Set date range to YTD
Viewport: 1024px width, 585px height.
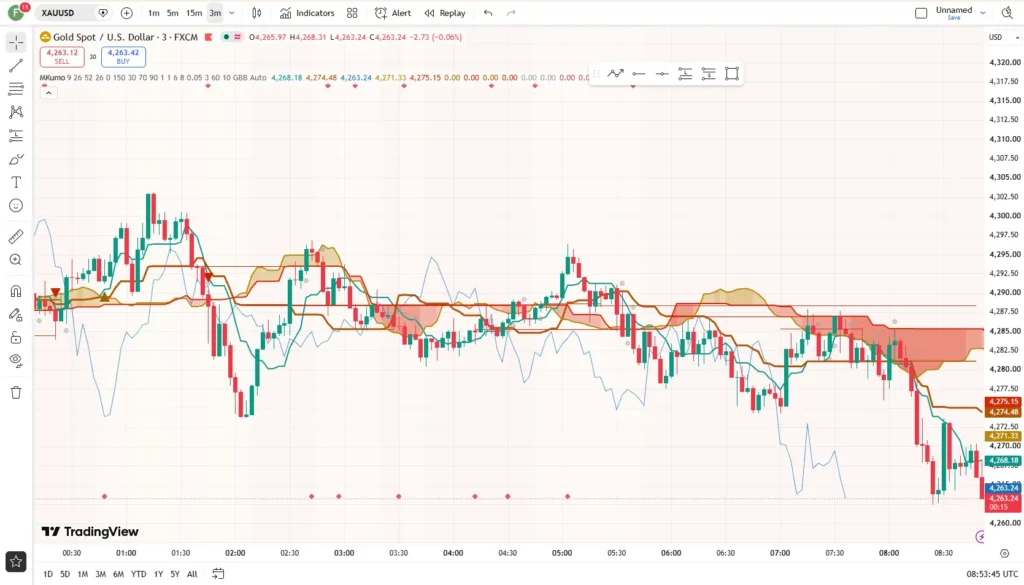(x=138, y=574)
